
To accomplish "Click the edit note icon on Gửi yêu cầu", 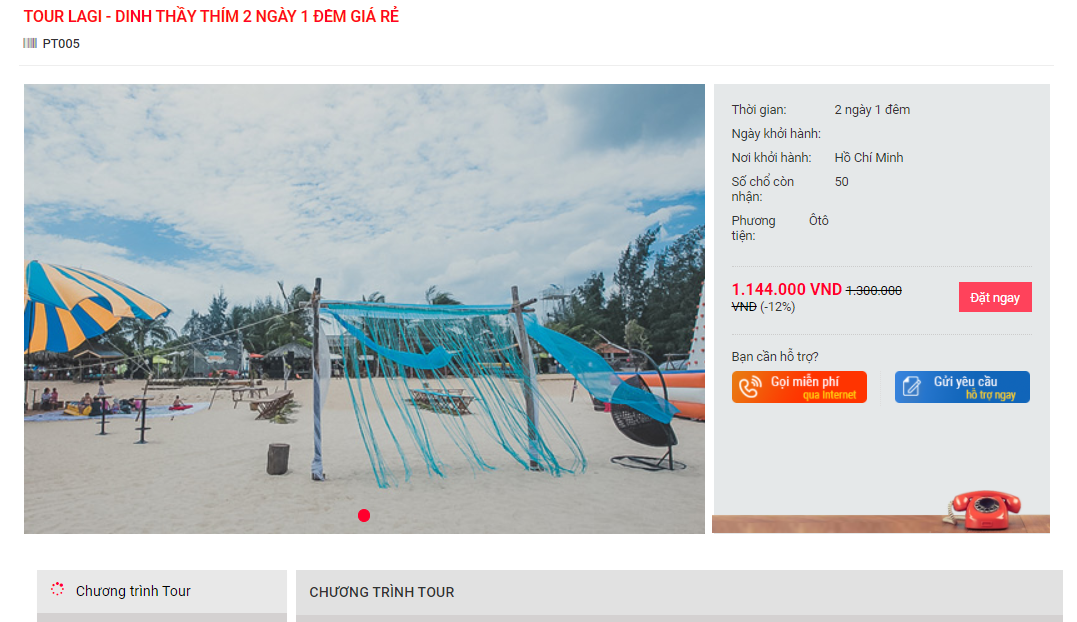I will pos(911,387).
